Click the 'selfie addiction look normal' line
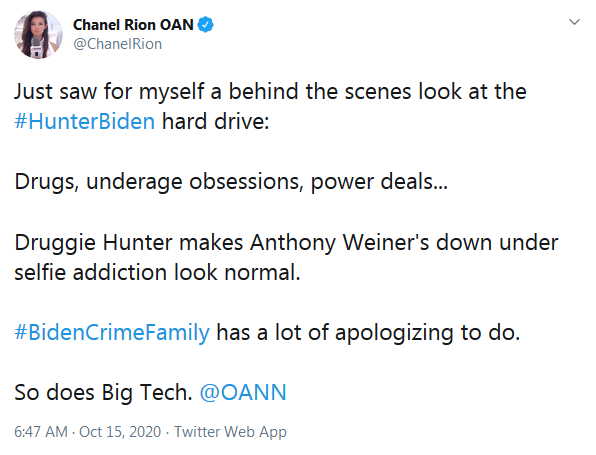 click(x=157, y=273)
